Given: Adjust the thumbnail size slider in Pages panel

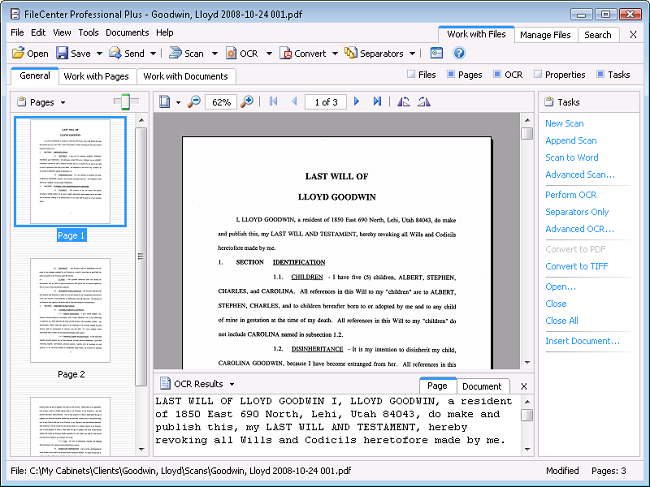Looking at the screenshot, I should tap(126, 102).
